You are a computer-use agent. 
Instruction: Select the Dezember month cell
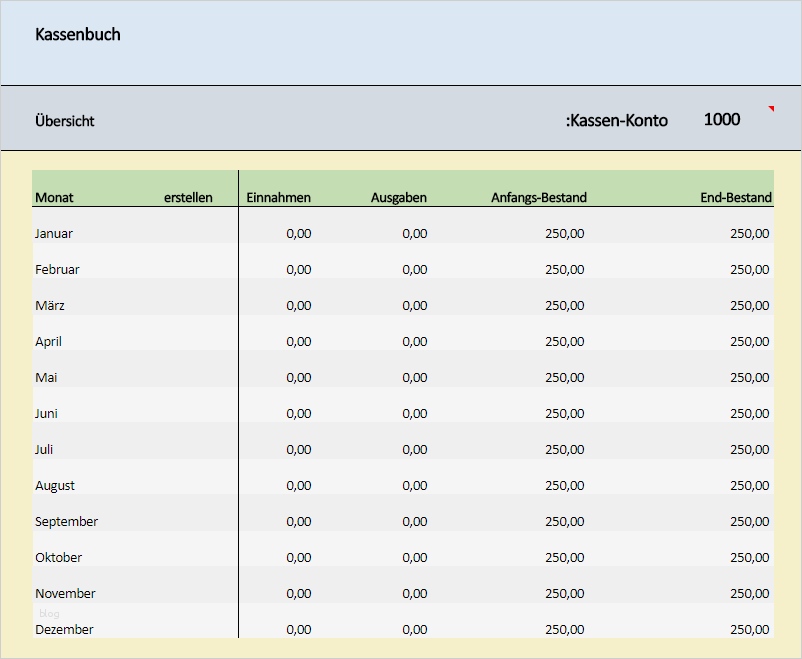click(65, 629)
